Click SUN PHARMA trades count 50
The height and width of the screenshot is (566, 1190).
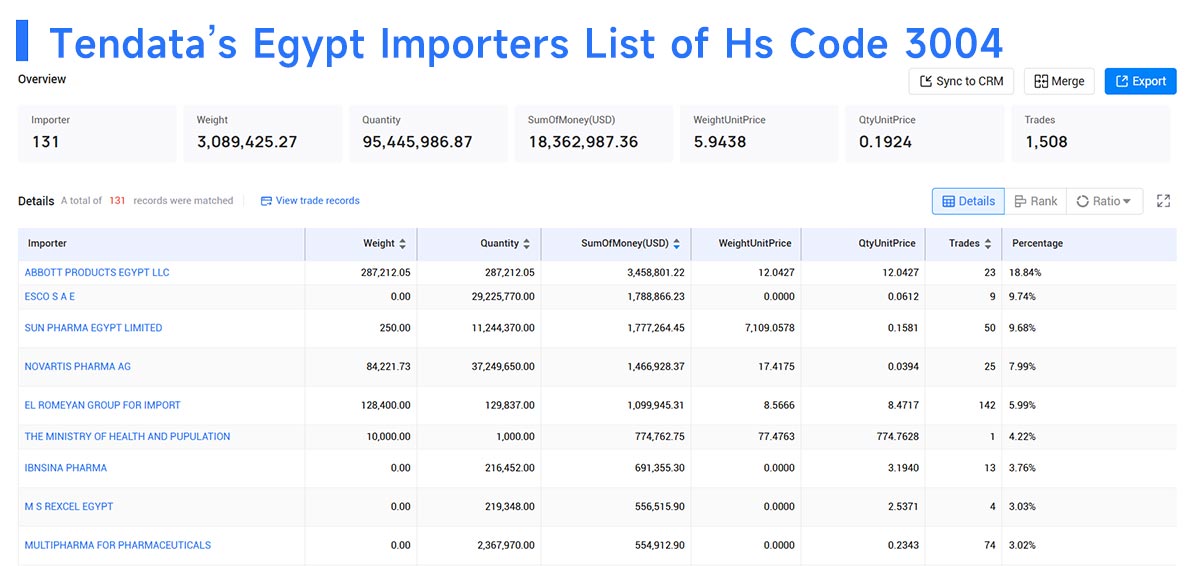pyautogui.click(x=990, y=328)
